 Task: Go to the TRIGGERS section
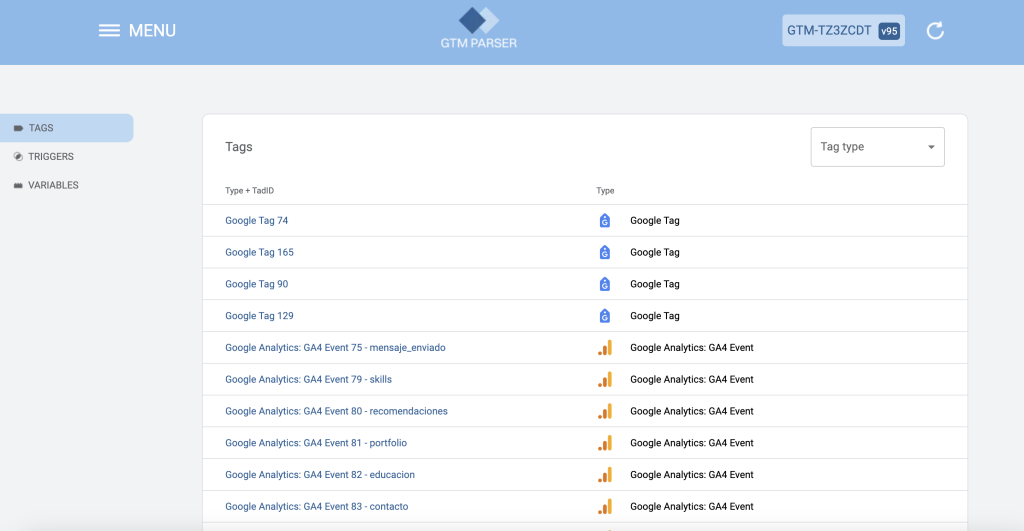(51, 157)
